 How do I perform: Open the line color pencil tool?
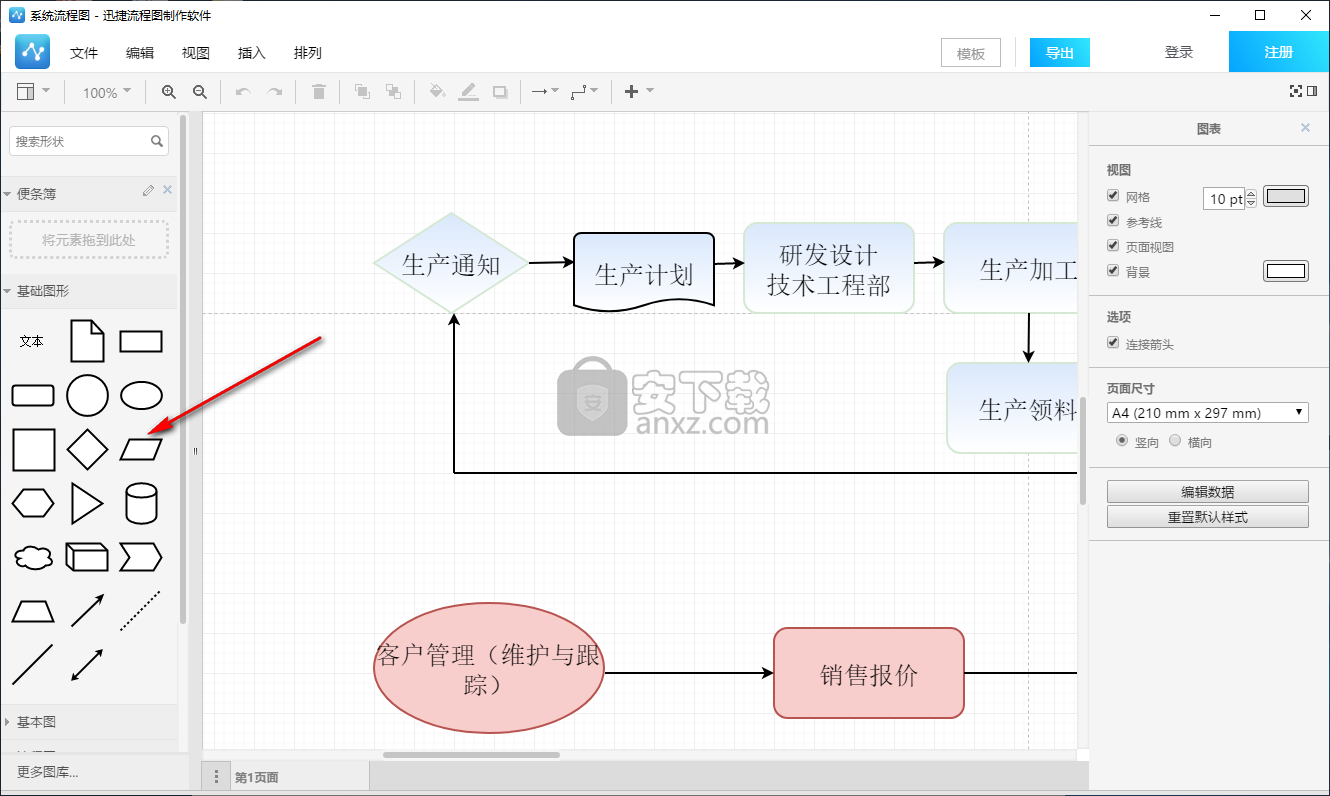[x=468, y=92]
